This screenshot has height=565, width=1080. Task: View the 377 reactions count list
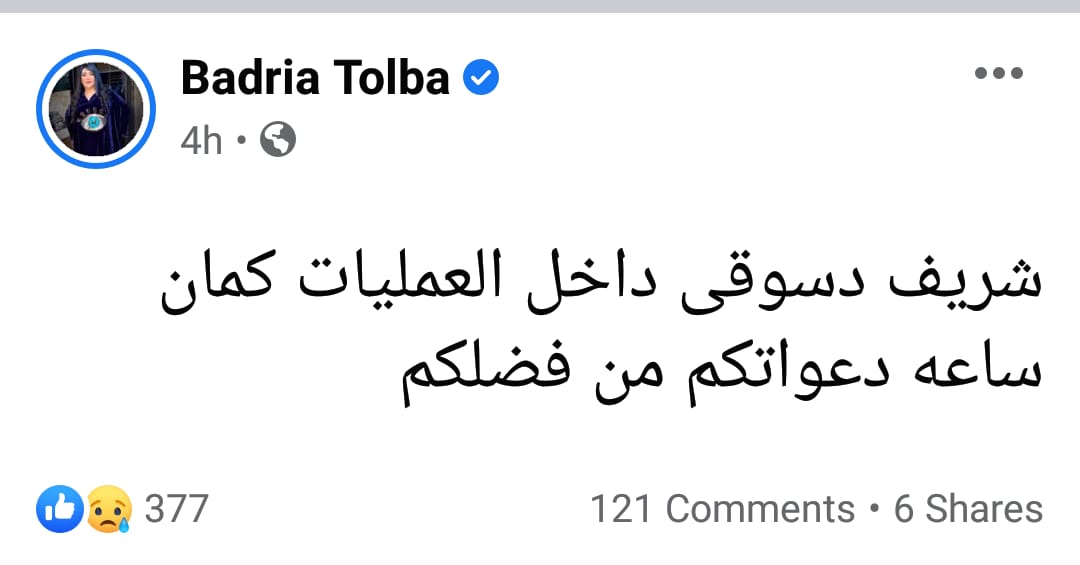(x=176, y=509)
